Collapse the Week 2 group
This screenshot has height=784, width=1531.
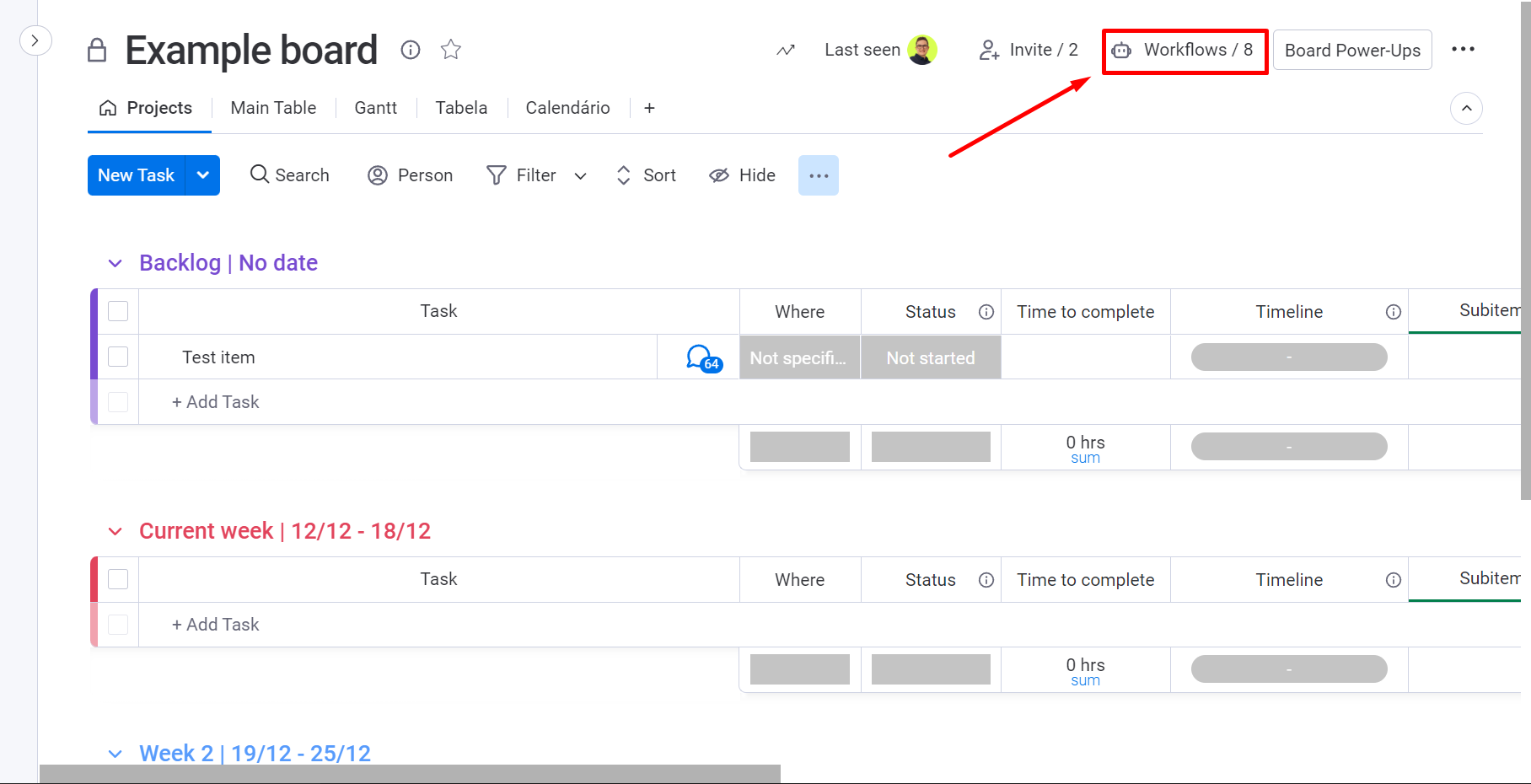[x=115, y=754]
